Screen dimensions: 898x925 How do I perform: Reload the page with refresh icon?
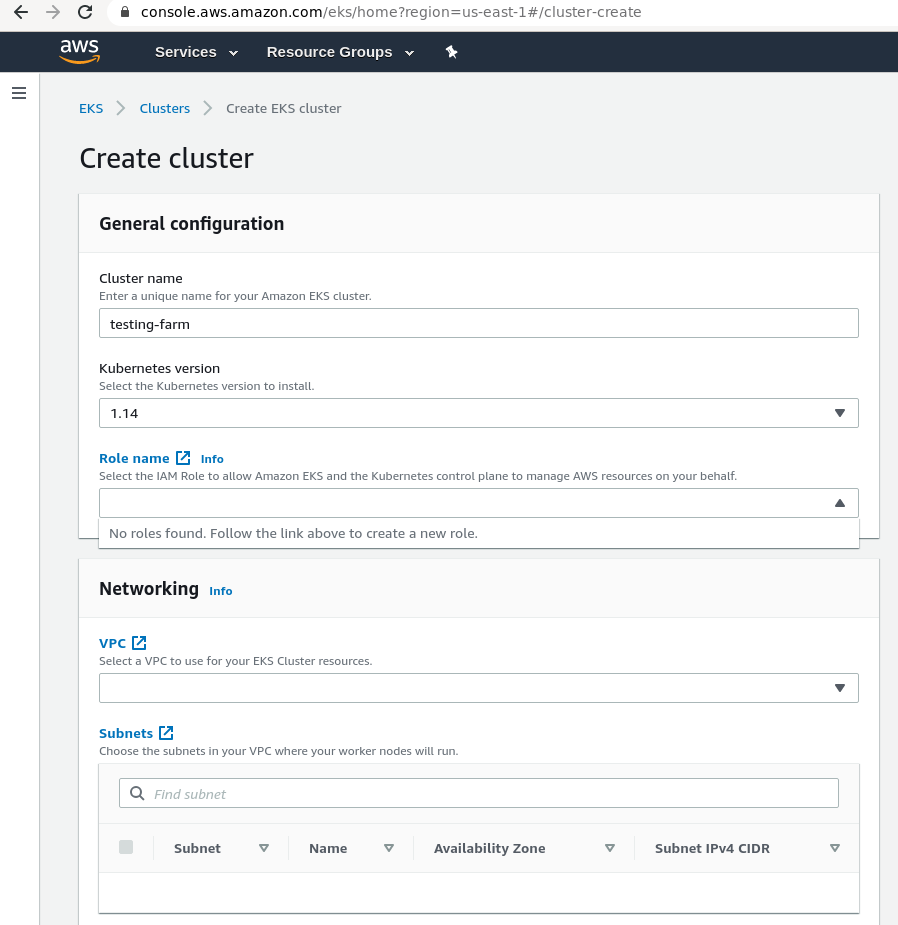[x=85, y=12]
